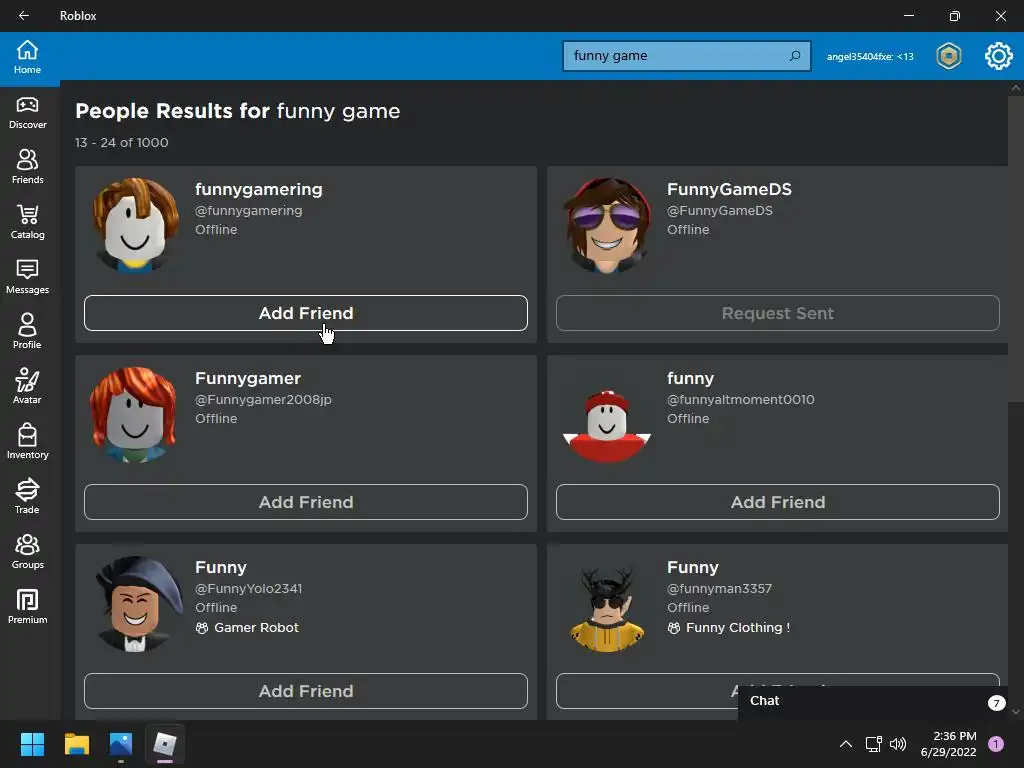Go to Profile in the sidebar
The width and height of the screenshot is (1024, 768).
[27, 332]
